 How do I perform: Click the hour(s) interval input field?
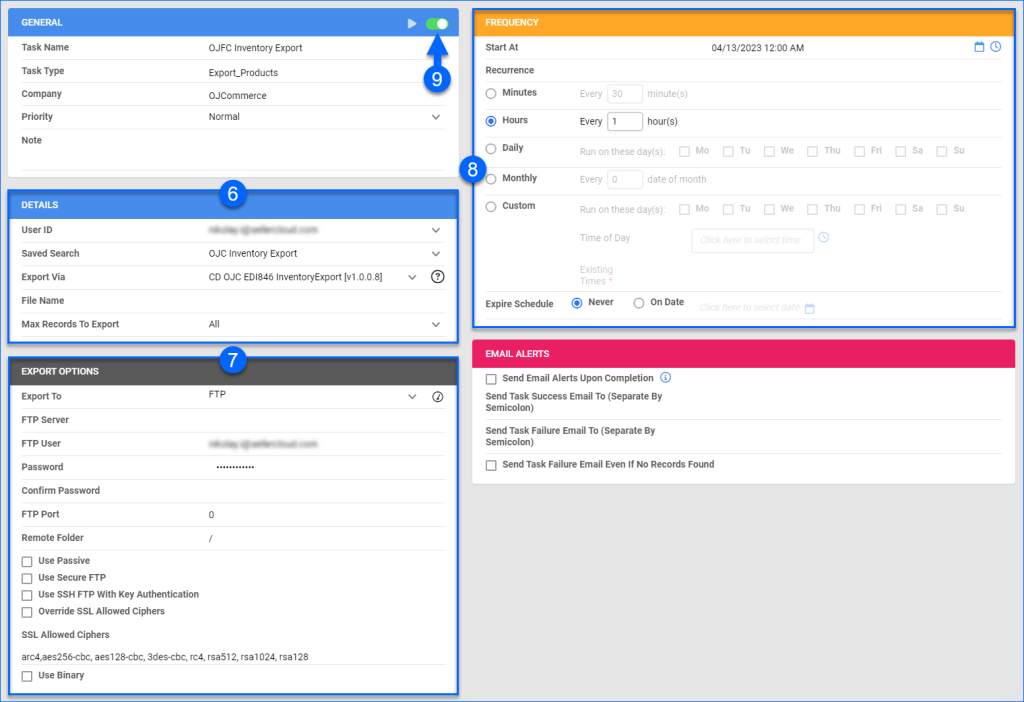pos(623,121)
